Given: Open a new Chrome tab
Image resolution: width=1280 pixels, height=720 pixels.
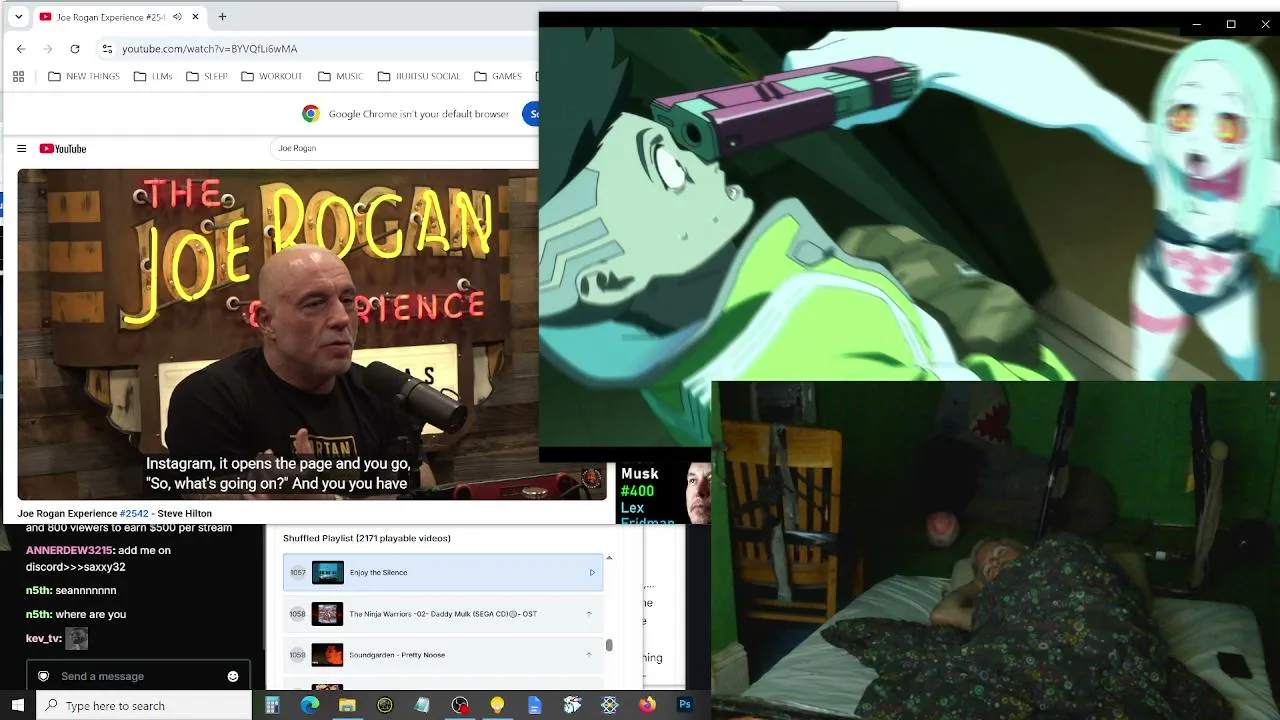Looking at the screenshot, I should click(222, 17).
